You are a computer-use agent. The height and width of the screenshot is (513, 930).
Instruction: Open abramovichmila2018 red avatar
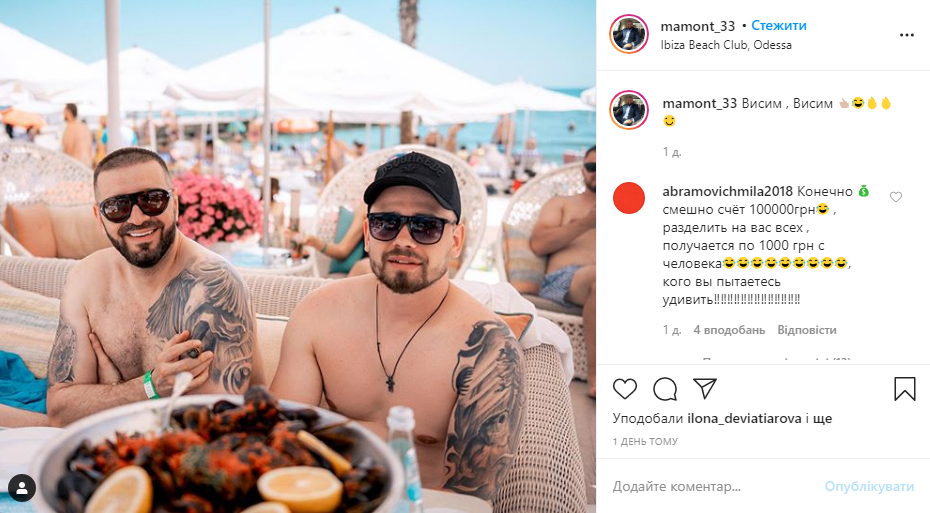pyautogui.click(x=629, y=198)
